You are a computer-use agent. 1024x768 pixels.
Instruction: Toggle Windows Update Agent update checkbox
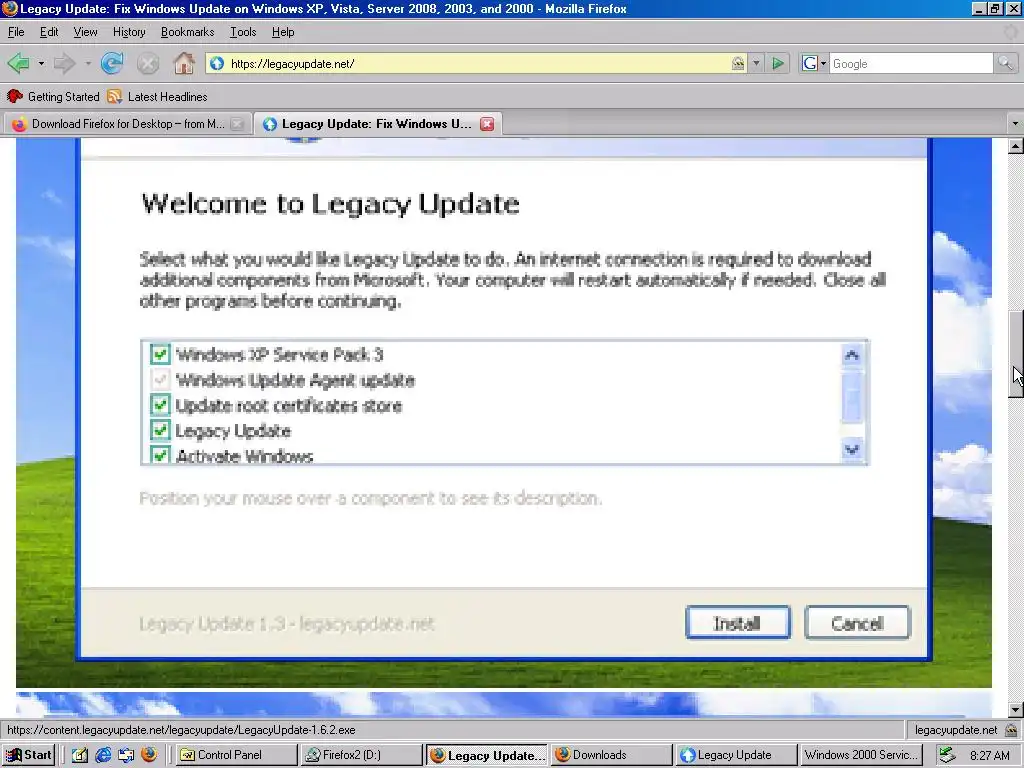160,379
